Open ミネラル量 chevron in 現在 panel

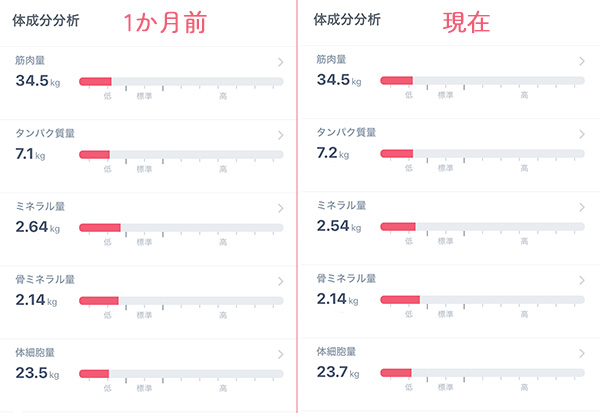[582, 207]
